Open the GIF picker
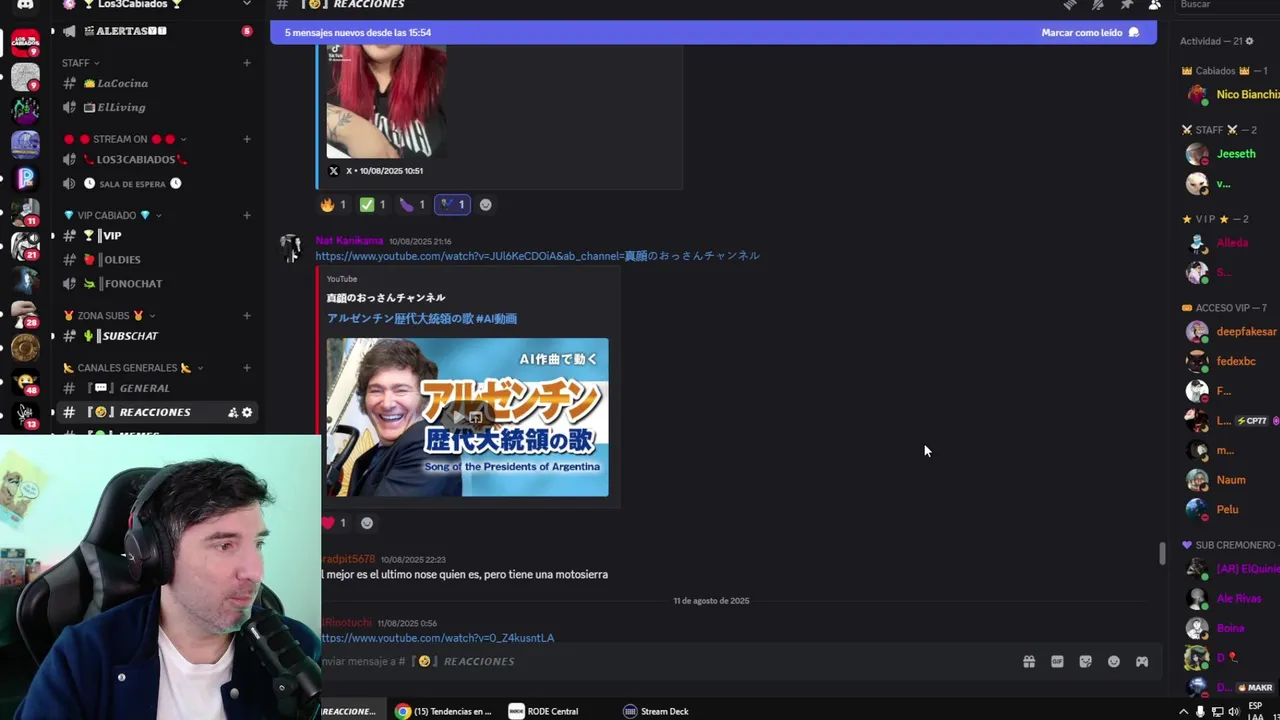This screenshot has width=1280, height=720. pyautogui.click(x=1057, y=661)
